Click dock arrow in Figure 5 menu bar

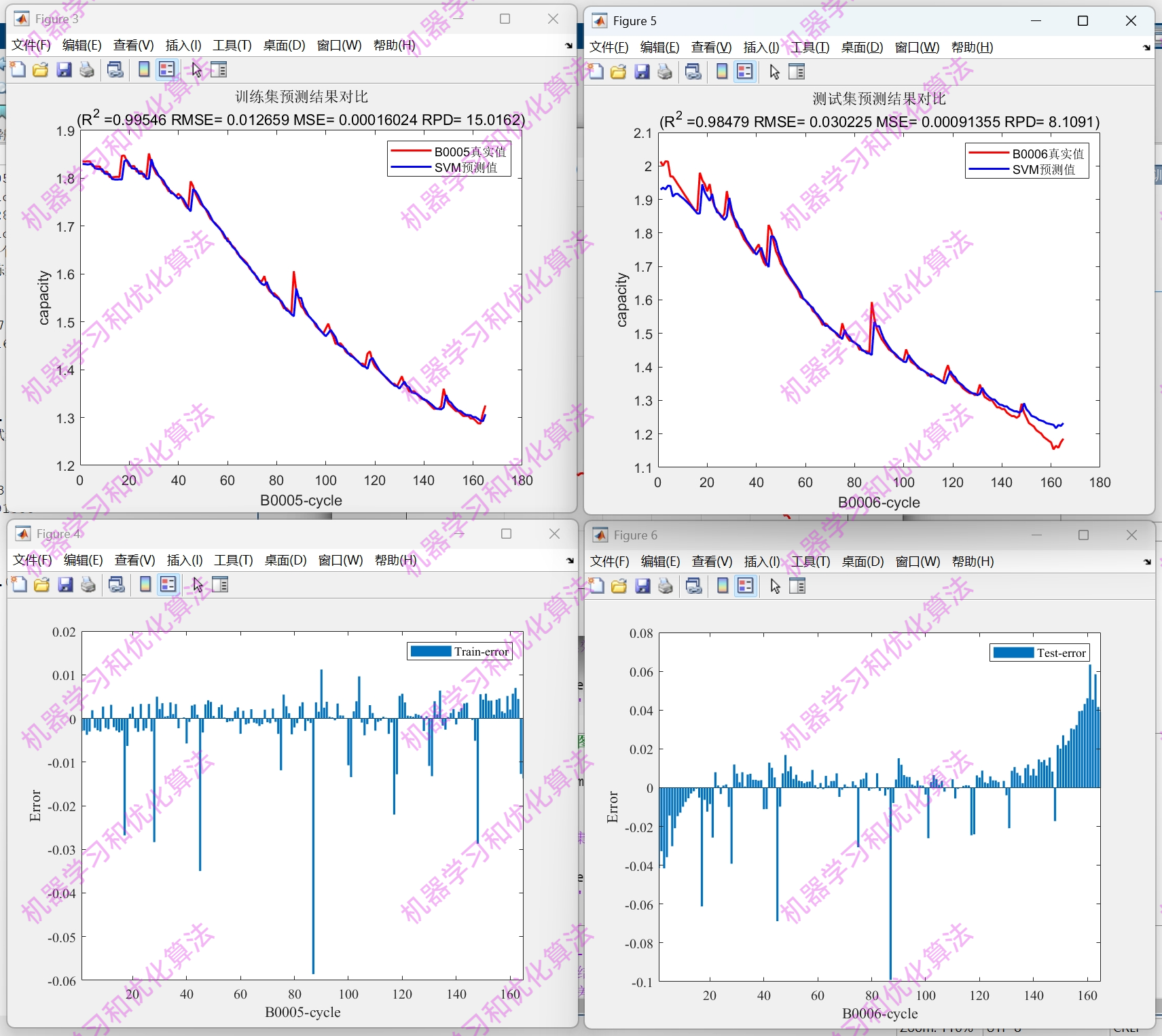1146,48
